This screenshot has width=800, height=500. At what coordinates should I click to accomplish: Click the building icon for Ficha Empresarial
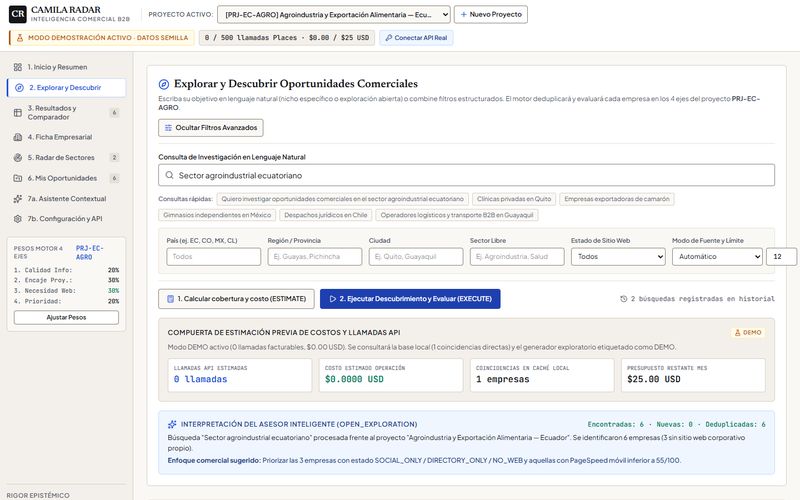[x=18, y=137]
